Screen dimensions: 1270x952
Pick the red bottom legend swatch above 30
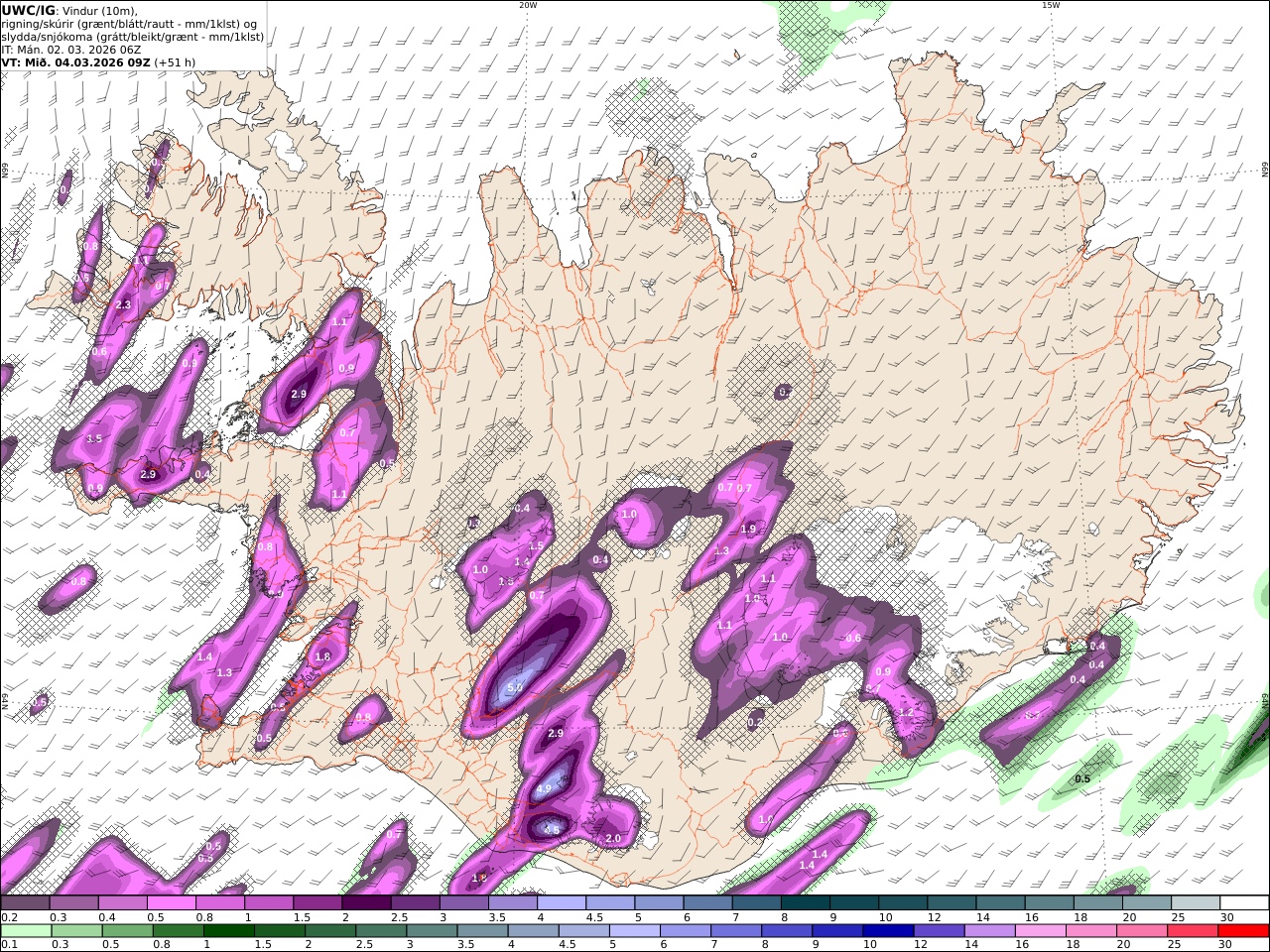point(1245,931)
